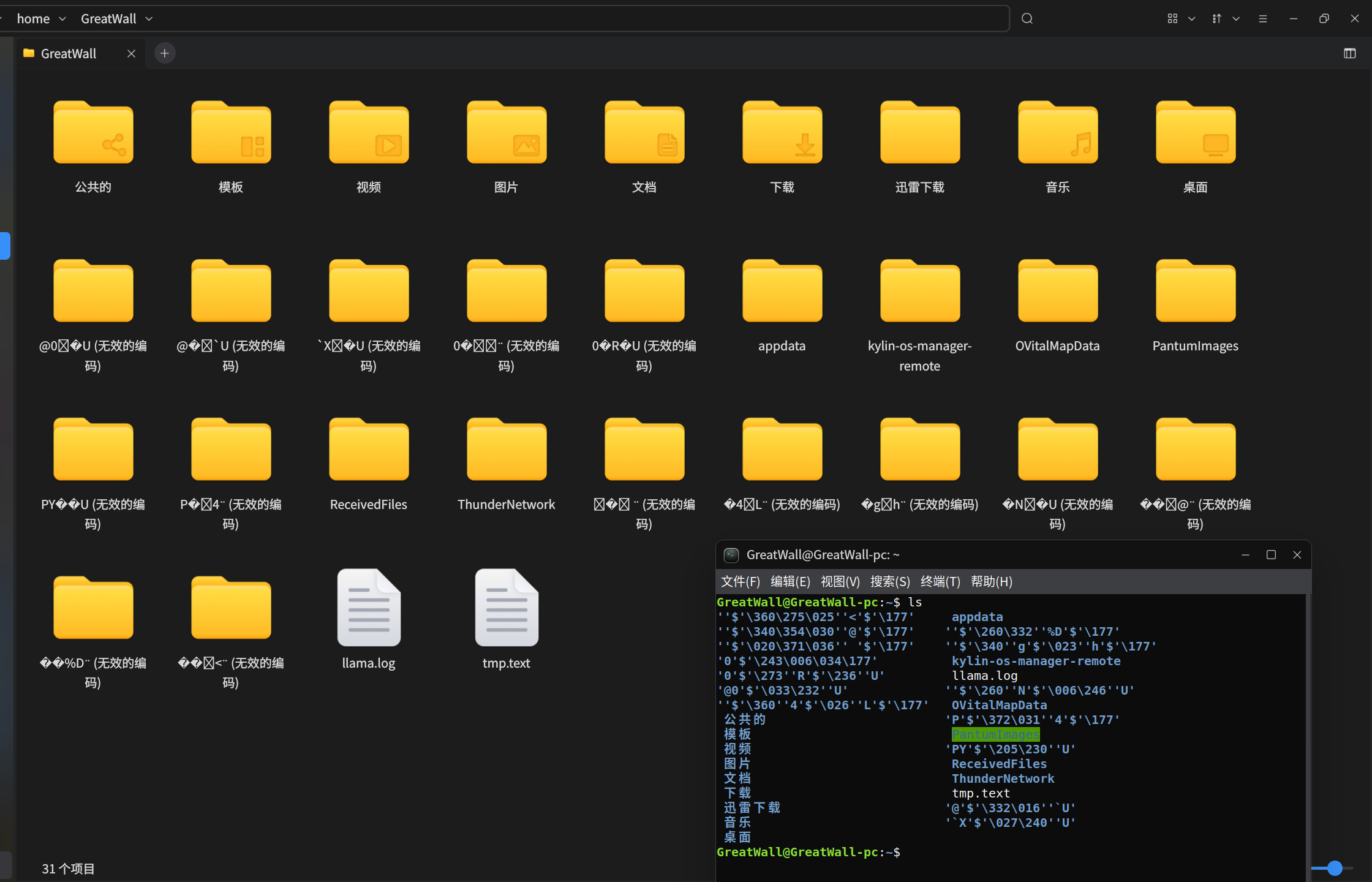Click the icon view mode button
Viewport: 1372px width, 882px height.
(x=1172, y=18)
